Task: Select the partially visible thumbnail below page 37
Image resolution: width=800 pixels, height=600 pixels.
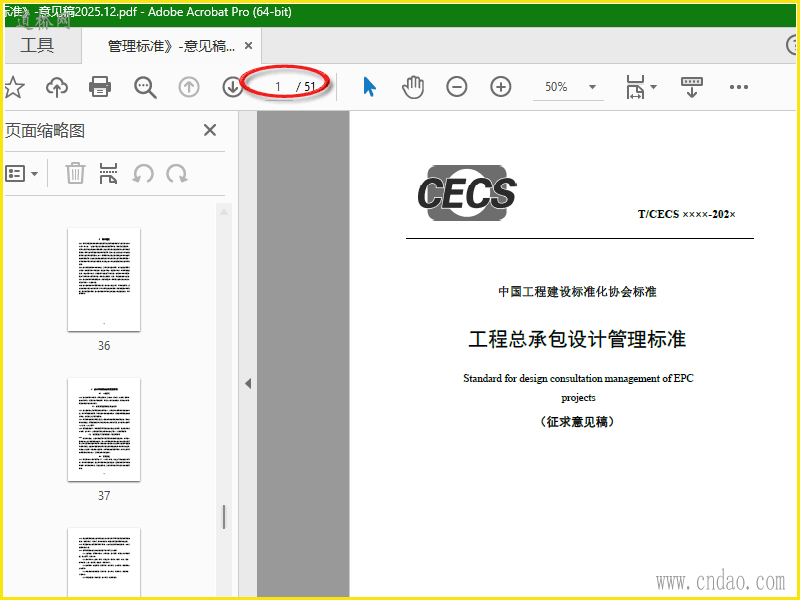Action: (x=104, y=562)
